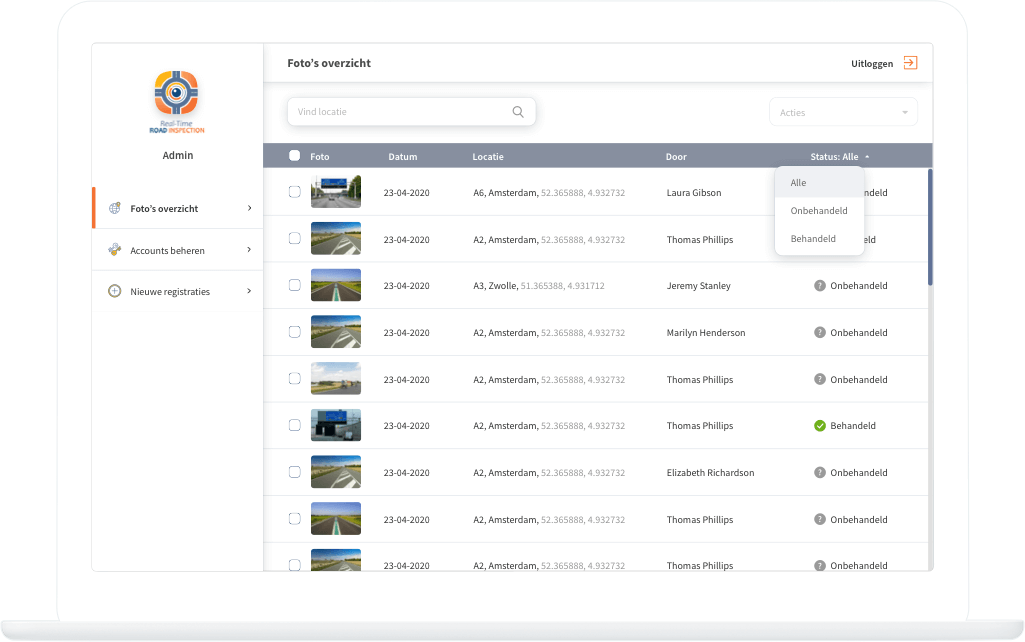Expand Accounts beheren chevron
The width and height of the screenshot is (1025, 642).
click(x=250, y=250)
